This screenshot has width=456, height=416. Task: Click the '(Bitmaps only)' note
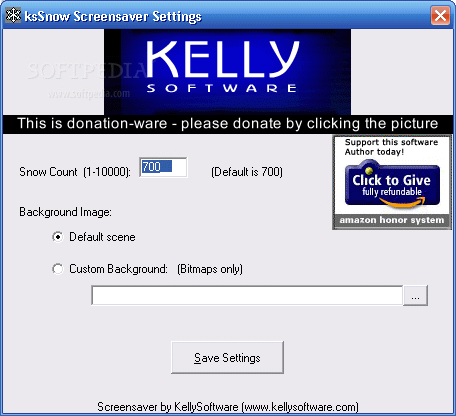coord(210,269)
